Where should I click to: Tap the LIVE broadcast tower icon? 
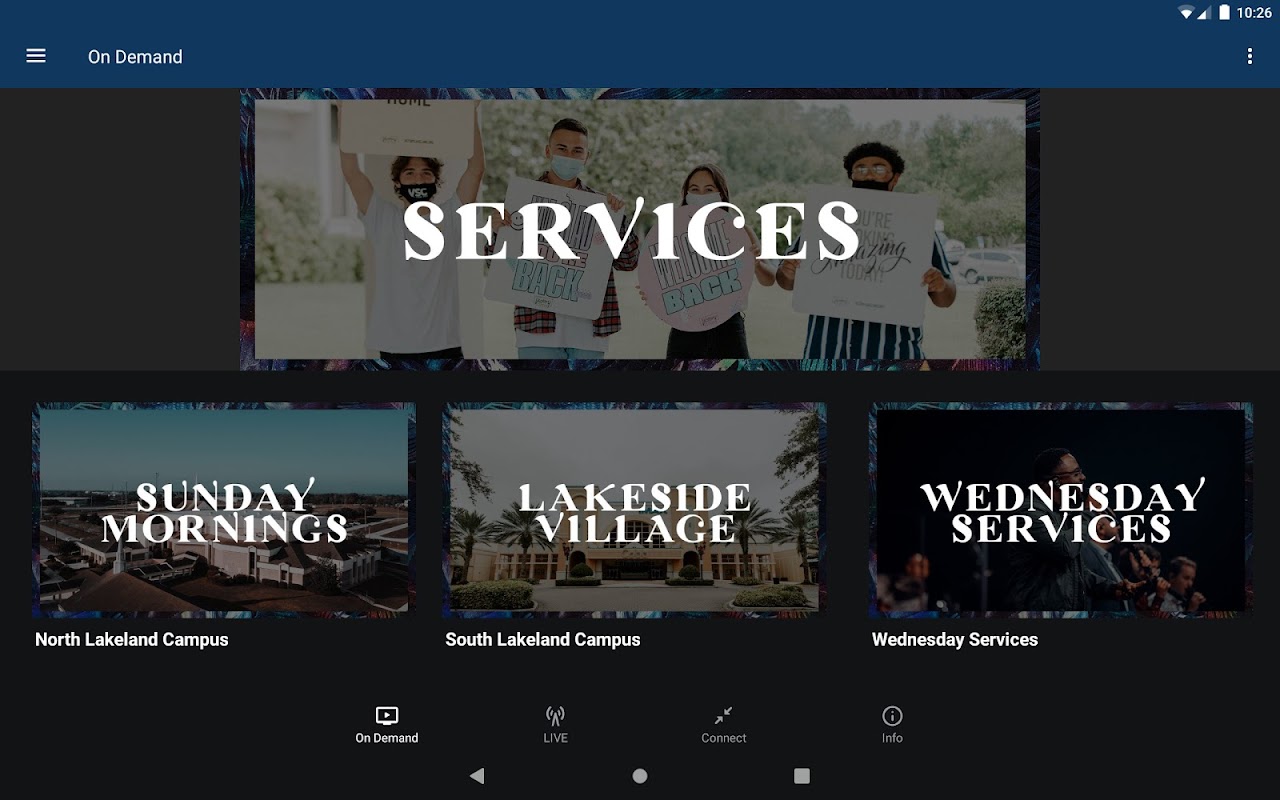coord(555,715)
